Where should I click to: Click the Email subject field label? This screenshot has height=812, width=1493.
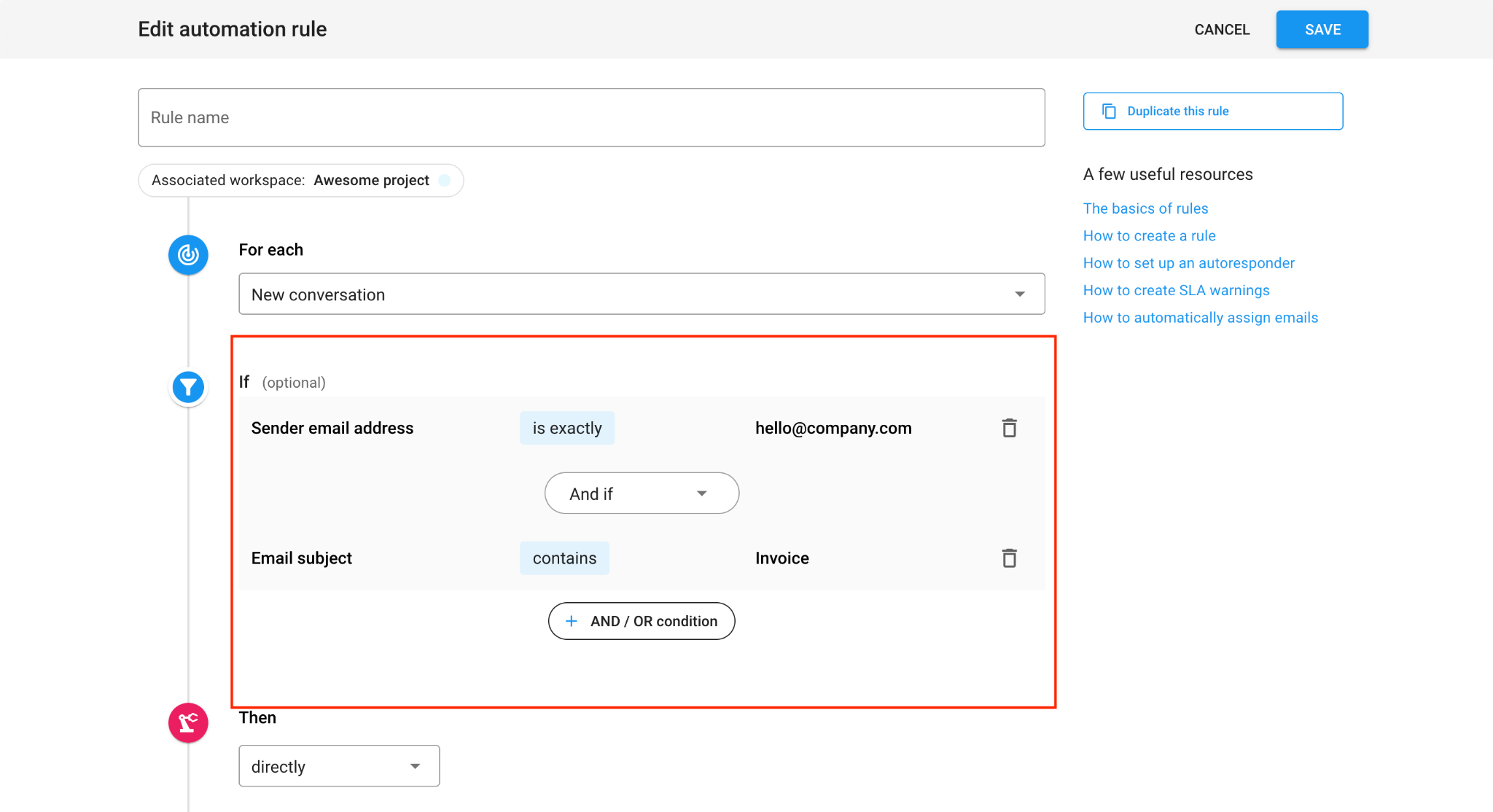click(x=302, y=558)
